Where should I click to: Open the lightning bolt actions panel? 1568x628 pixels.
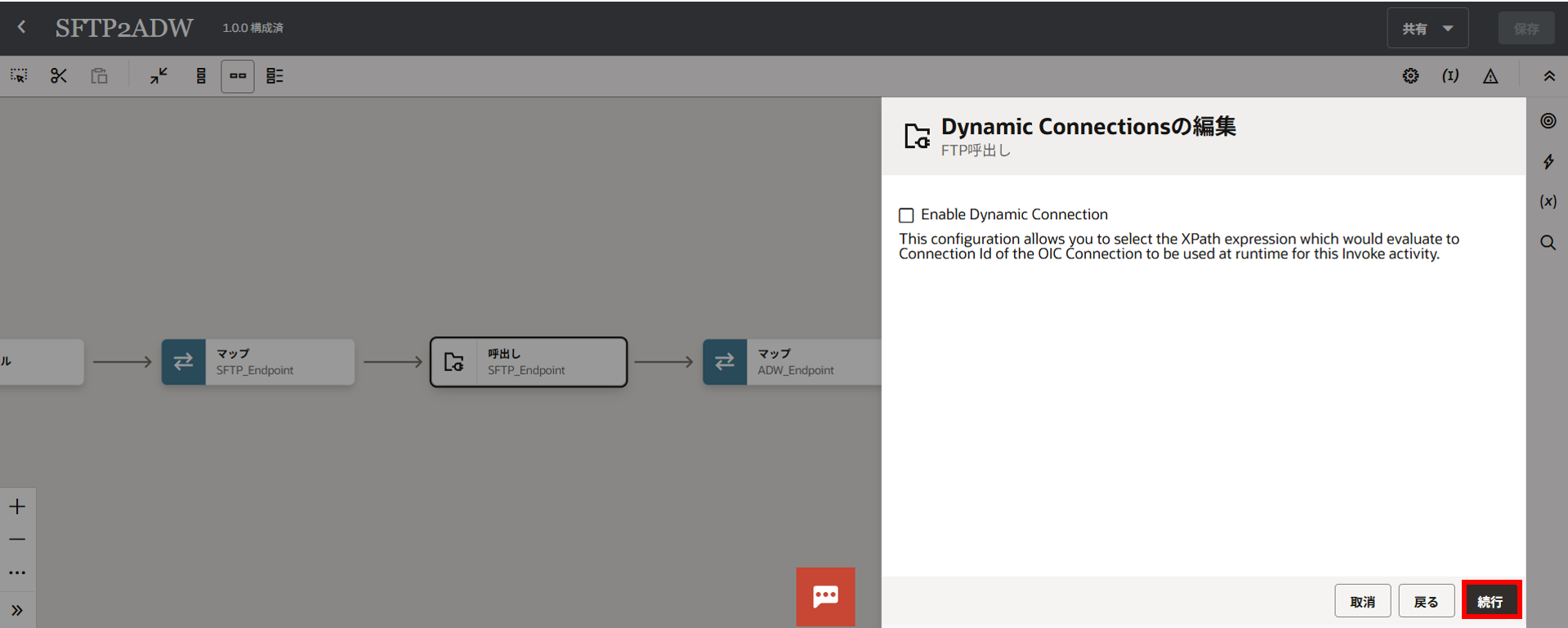click(x=1548, y=161)
